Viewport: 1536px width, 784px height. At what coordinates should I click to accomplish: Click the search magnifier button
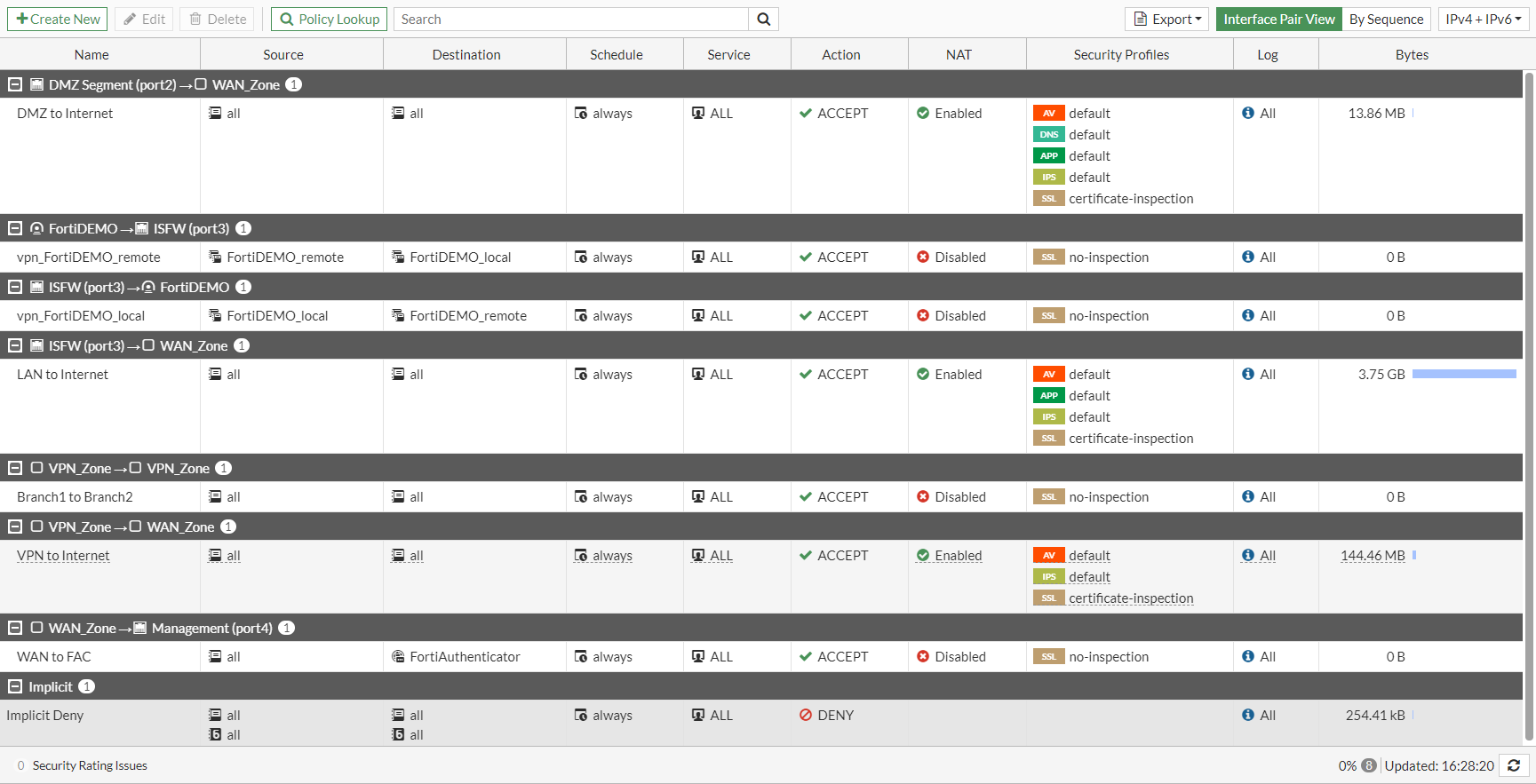763,20
